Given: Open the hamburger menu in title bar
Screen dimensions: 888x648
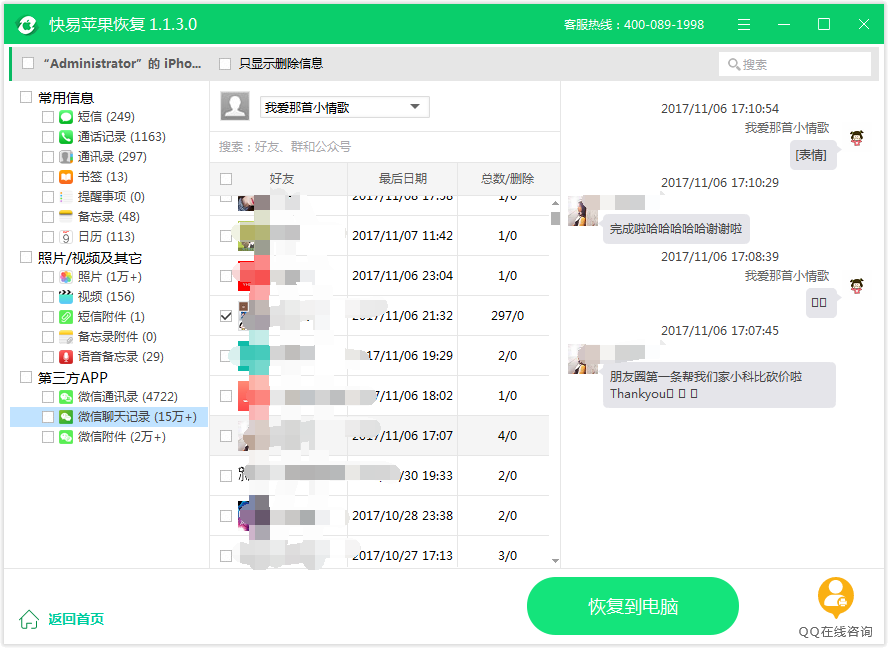Looking at the screenshot, I should coord(744,24).
